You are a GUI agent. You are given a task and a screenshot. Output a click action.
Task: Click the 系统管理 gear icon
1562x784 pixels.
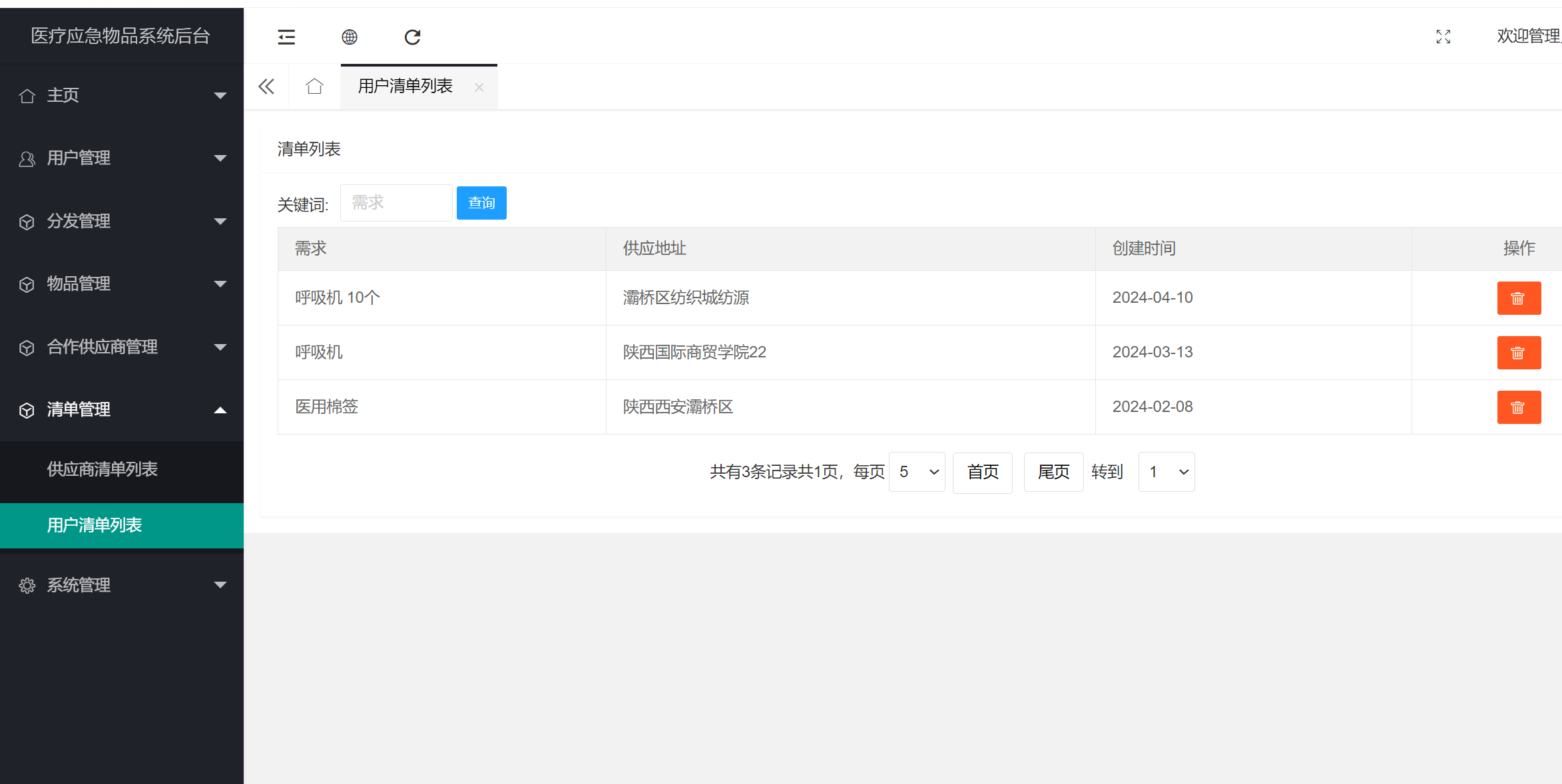click(27, 585)
